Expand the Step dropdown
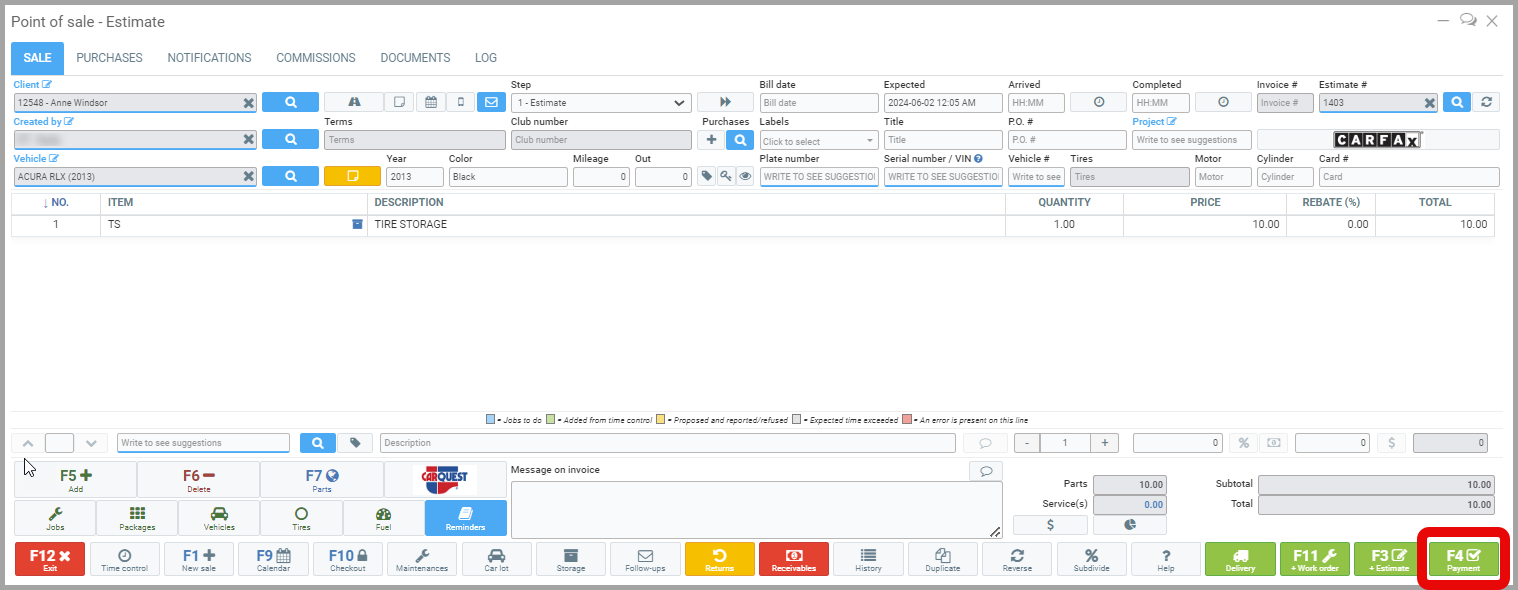This screenshot has width=1518, height=590. pos(600,103)
